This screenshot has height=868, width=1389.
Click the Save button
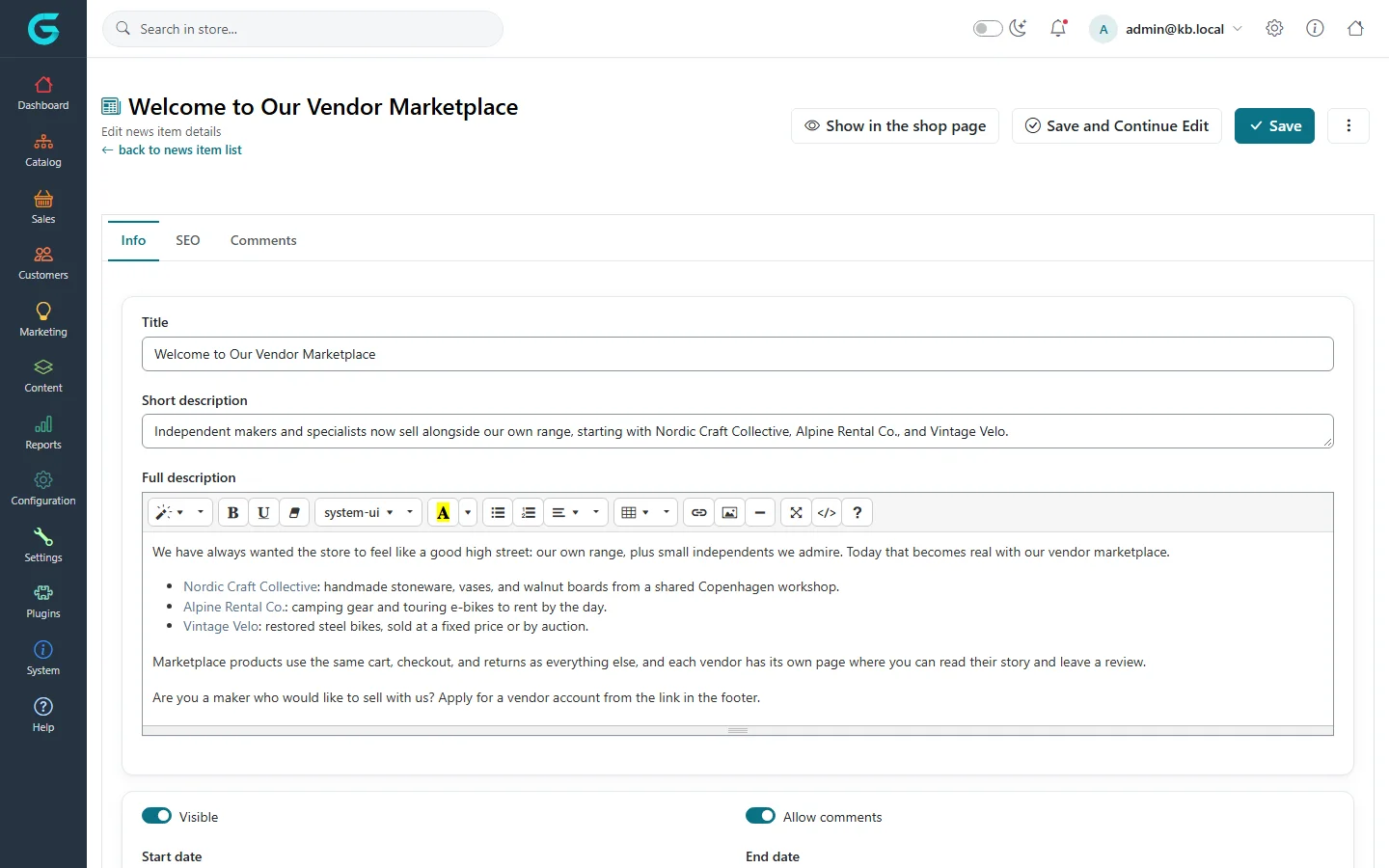[x=1274, y=125]
